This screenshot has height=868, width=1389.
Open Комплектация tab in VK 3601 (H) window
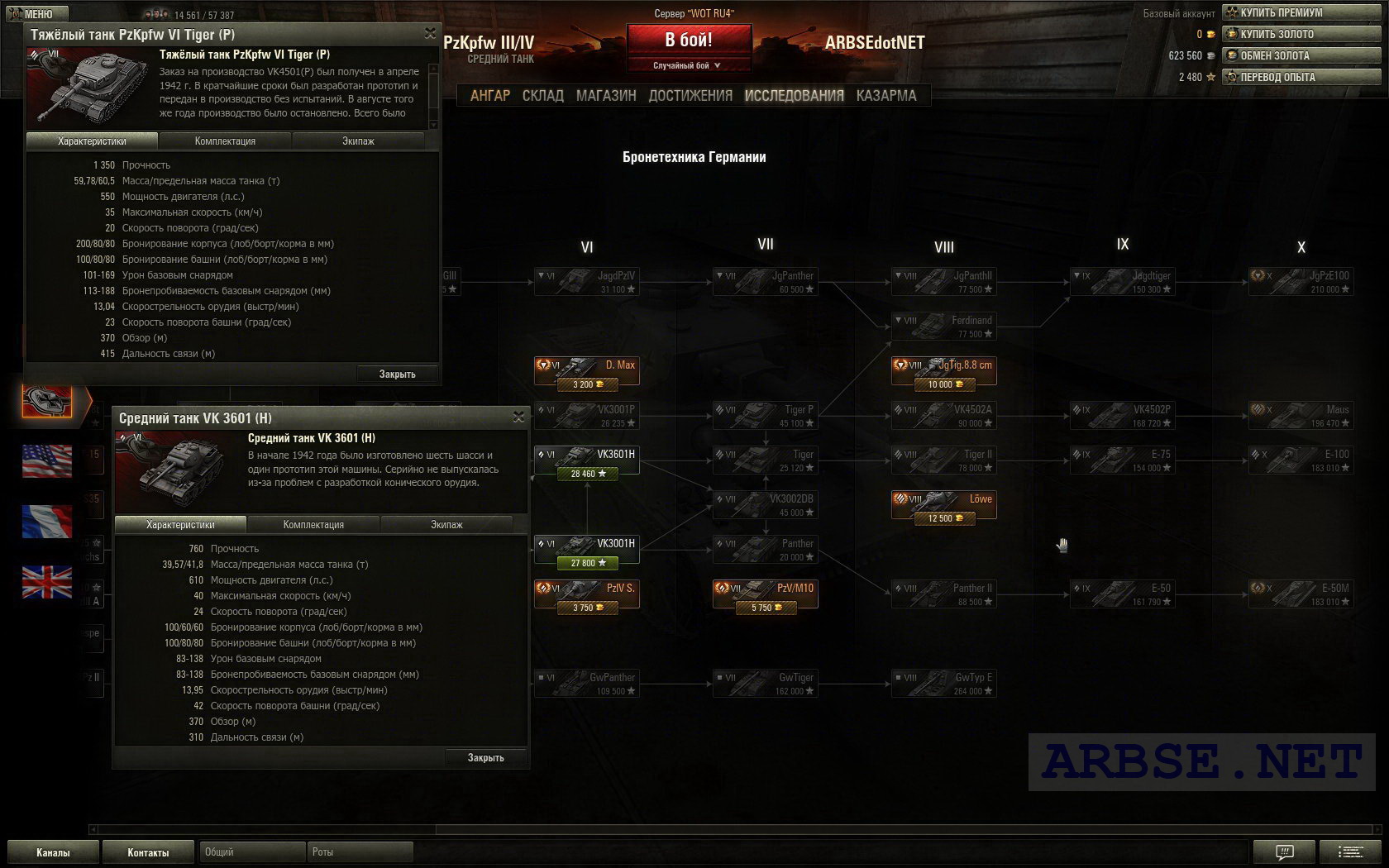[x=313, y=525]
